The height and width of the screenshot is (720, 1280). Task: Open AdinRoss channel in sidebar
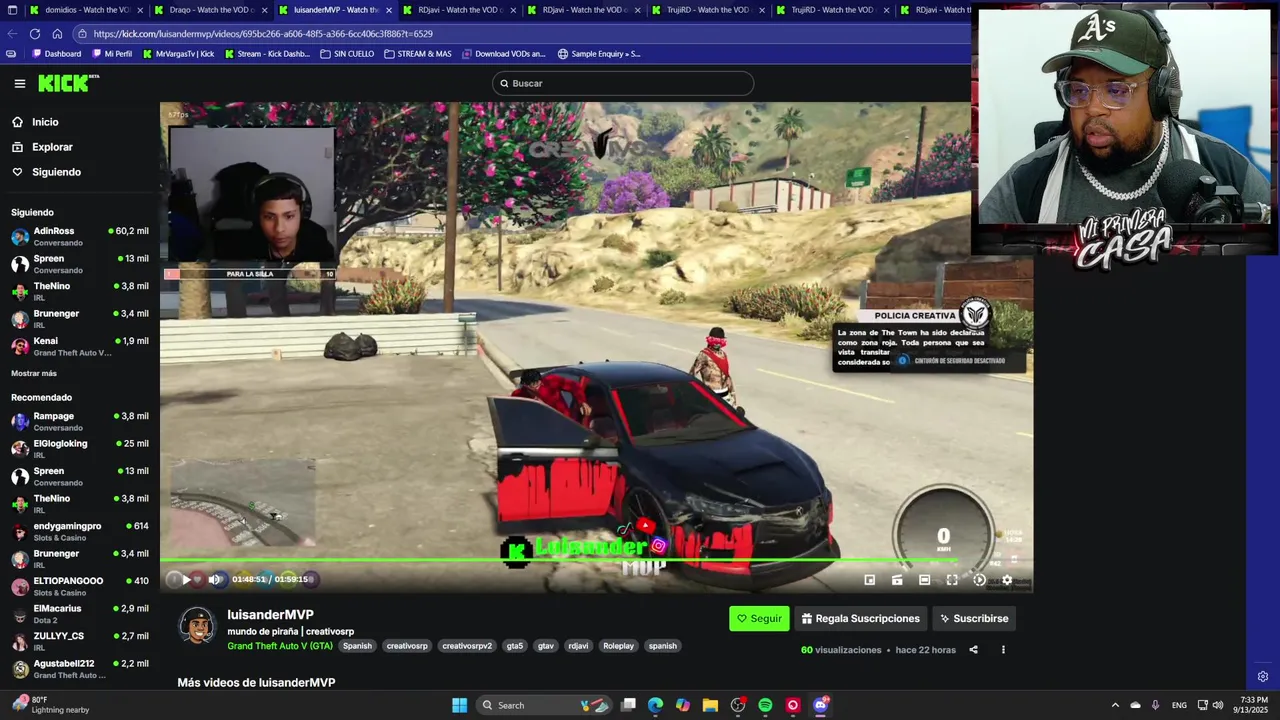click(79, 236)
